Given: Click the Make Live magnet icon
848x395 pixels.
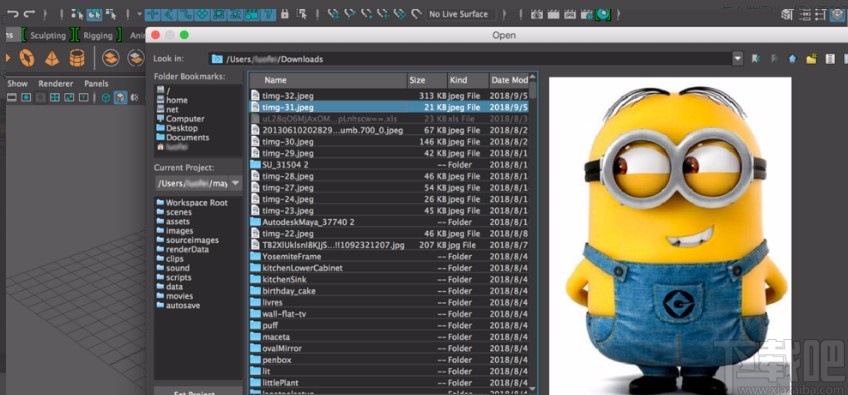Looking at the screenshot, I should pyautogui.click(x=416, y=15).
